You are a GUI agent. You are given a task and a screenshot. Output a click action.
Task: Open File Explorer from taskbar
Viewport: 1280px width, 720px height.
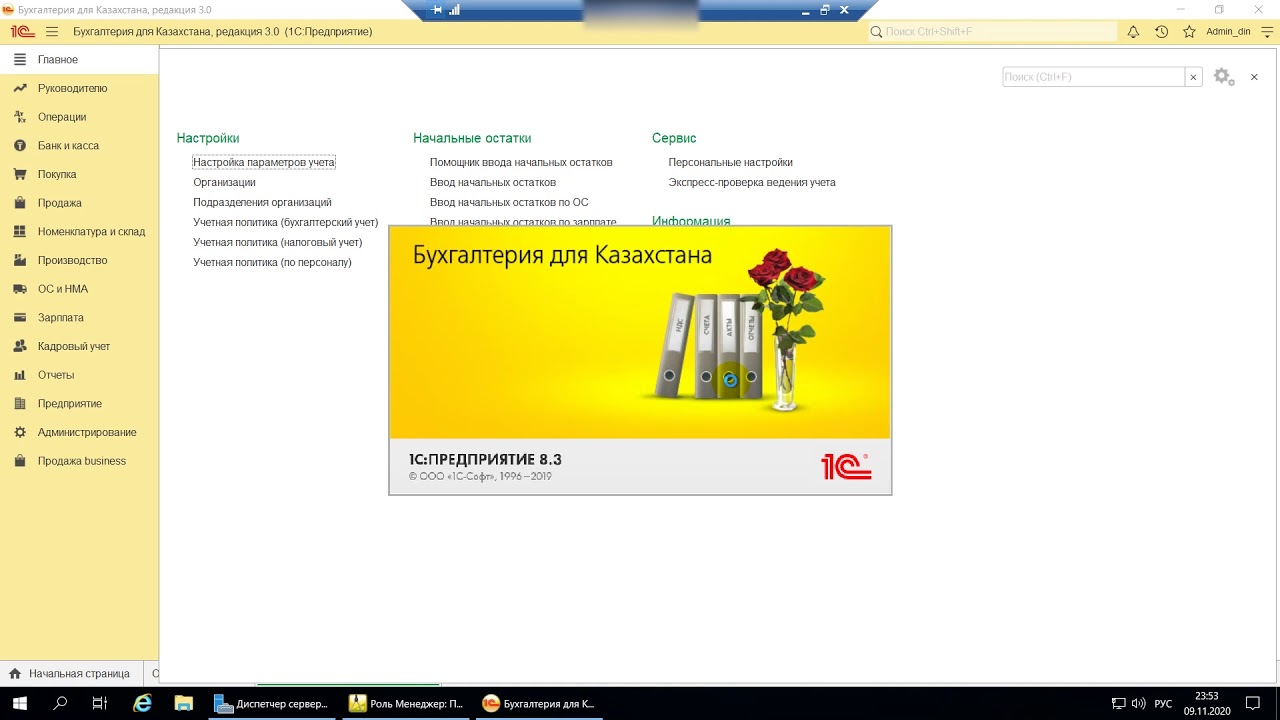coord(183,704)
